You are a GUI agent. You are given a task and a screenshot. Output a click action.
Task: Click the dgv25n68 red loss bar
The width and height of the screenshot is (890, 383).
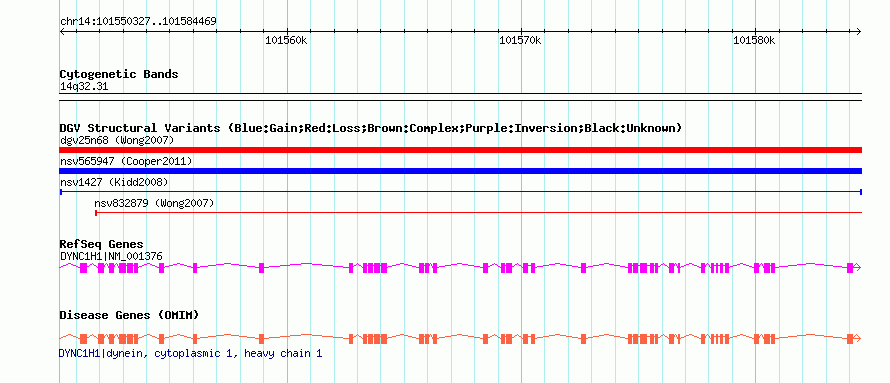pos(460,150)
